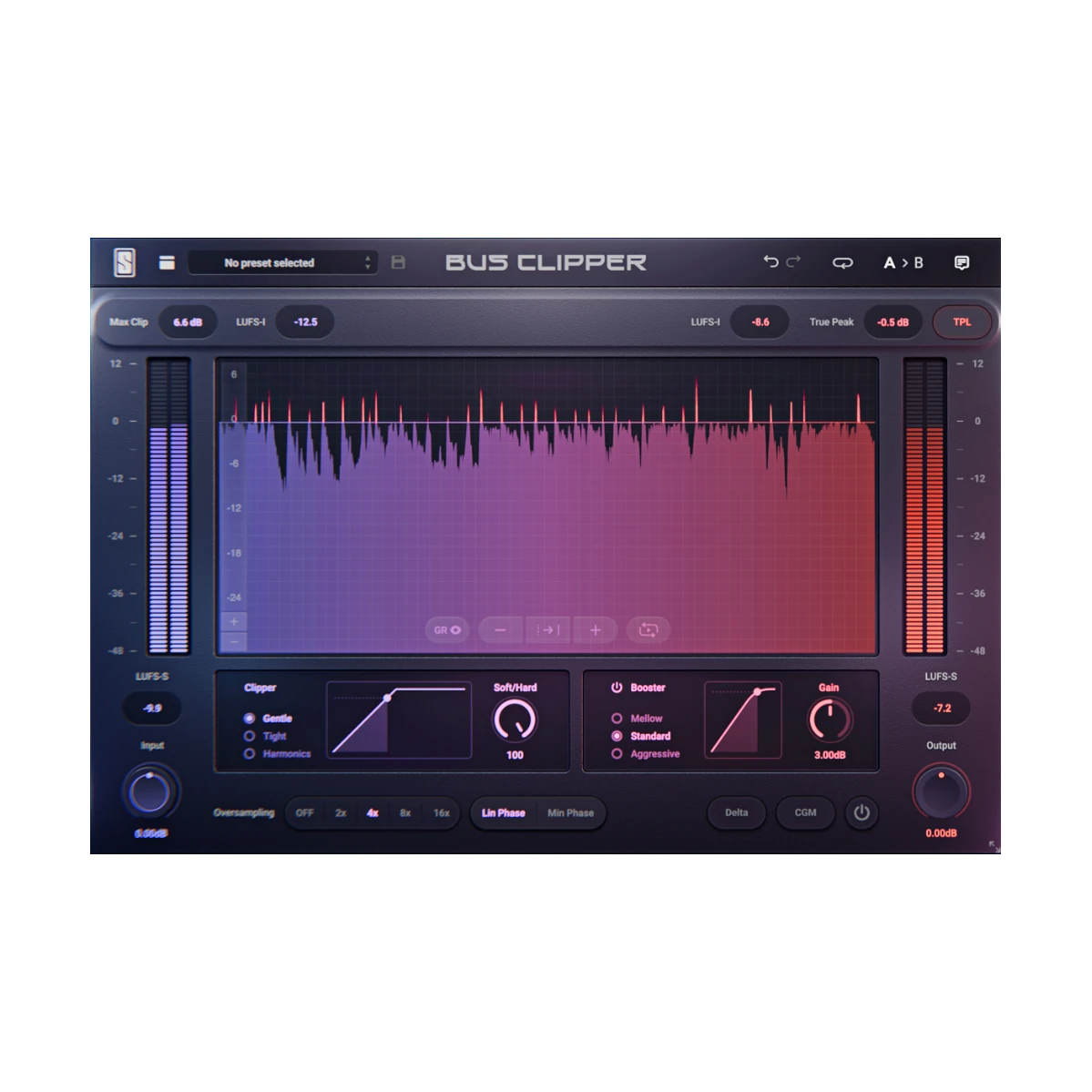Image resolution: width=1092 pixels, height=1092 pixels.
Task: Zoom out waveform with minus button
Action: point(500,629)
